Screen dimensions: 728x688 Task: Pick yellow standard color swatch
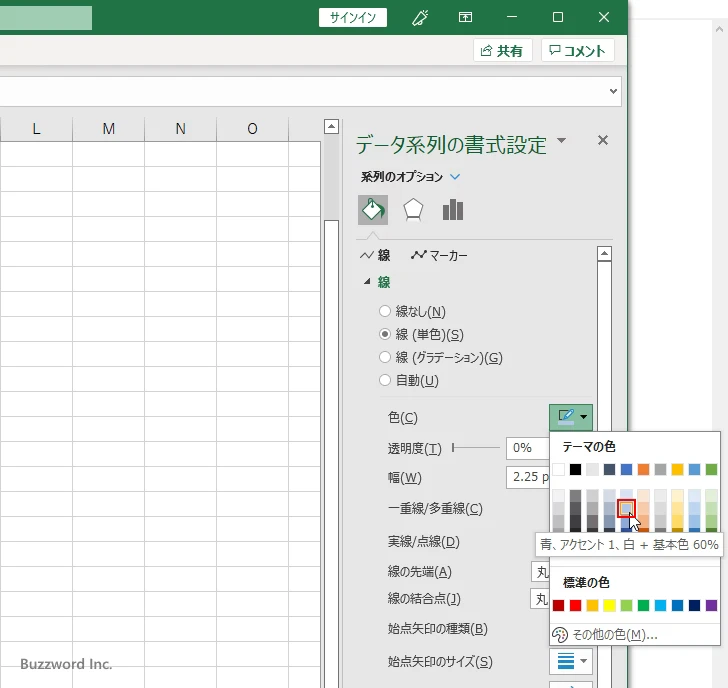click(x=609, y=605)
